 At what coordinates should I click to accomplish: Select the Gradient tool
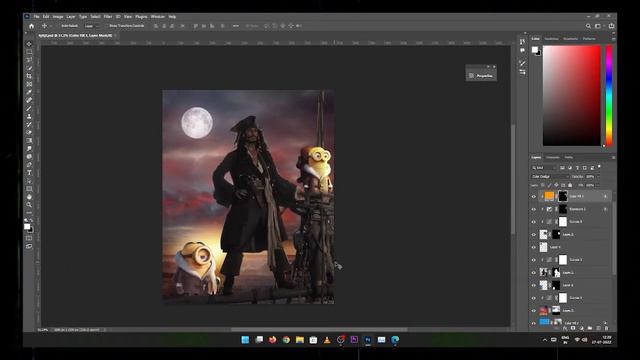[x=29, y=140]
